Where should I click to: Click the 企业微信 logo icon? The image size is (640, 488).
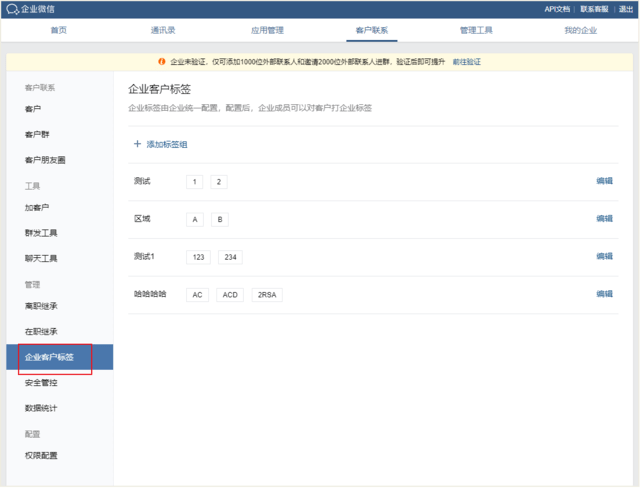12,9
